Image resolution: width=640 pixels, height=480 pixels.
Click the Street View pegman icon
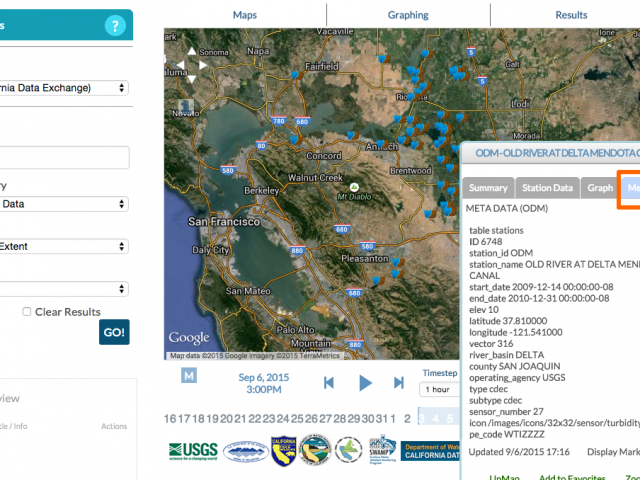(186, 107)
